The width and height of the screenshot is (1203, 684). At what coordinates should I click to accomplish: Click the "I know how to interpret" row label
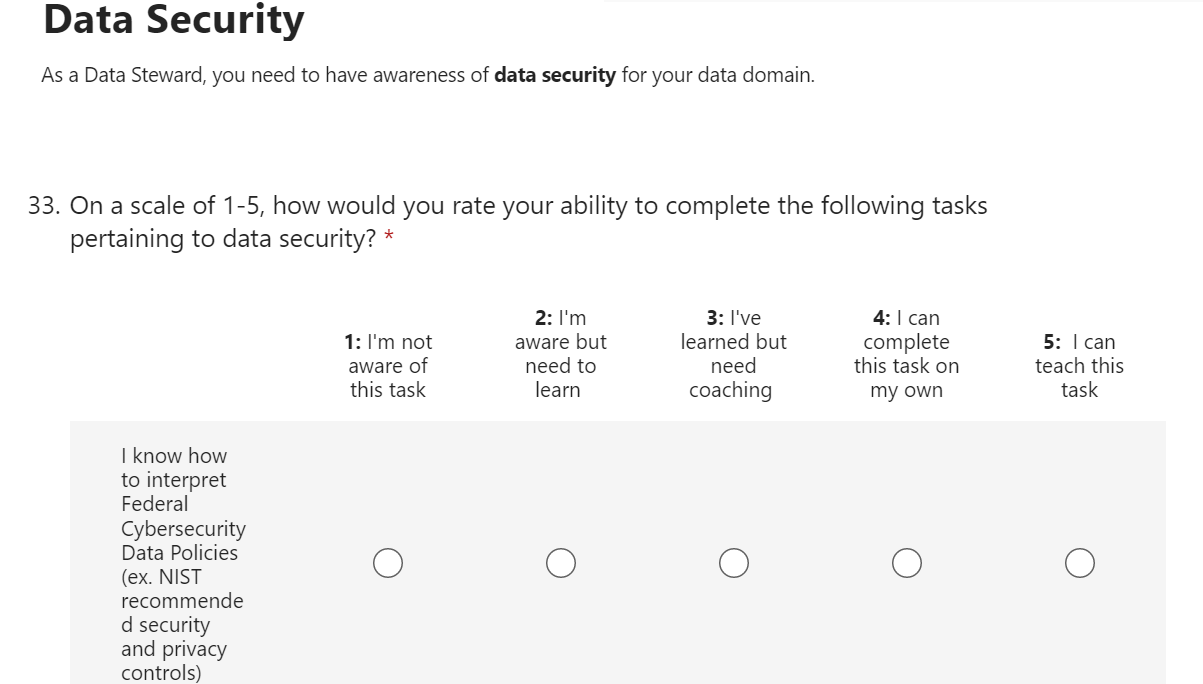pos(174,467)
